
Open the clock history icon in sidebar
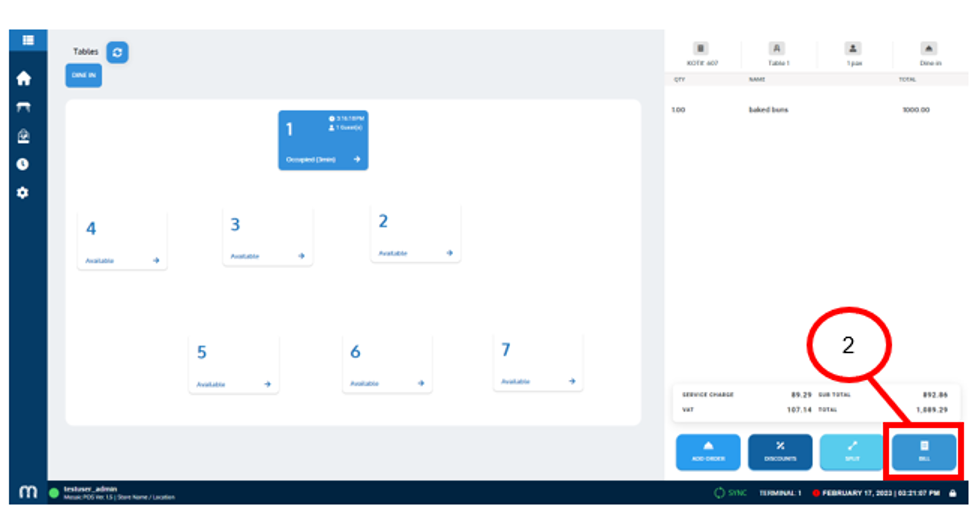tap(24, 164)
